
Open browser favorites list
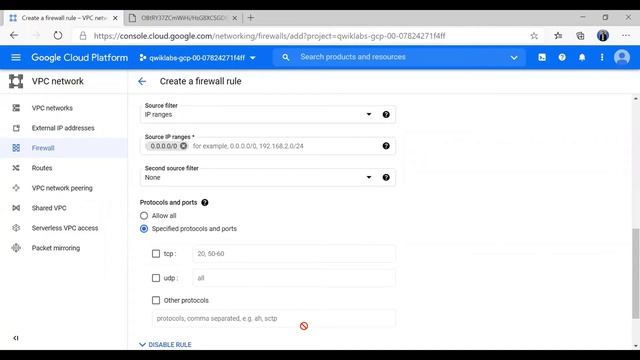[558, 36]
